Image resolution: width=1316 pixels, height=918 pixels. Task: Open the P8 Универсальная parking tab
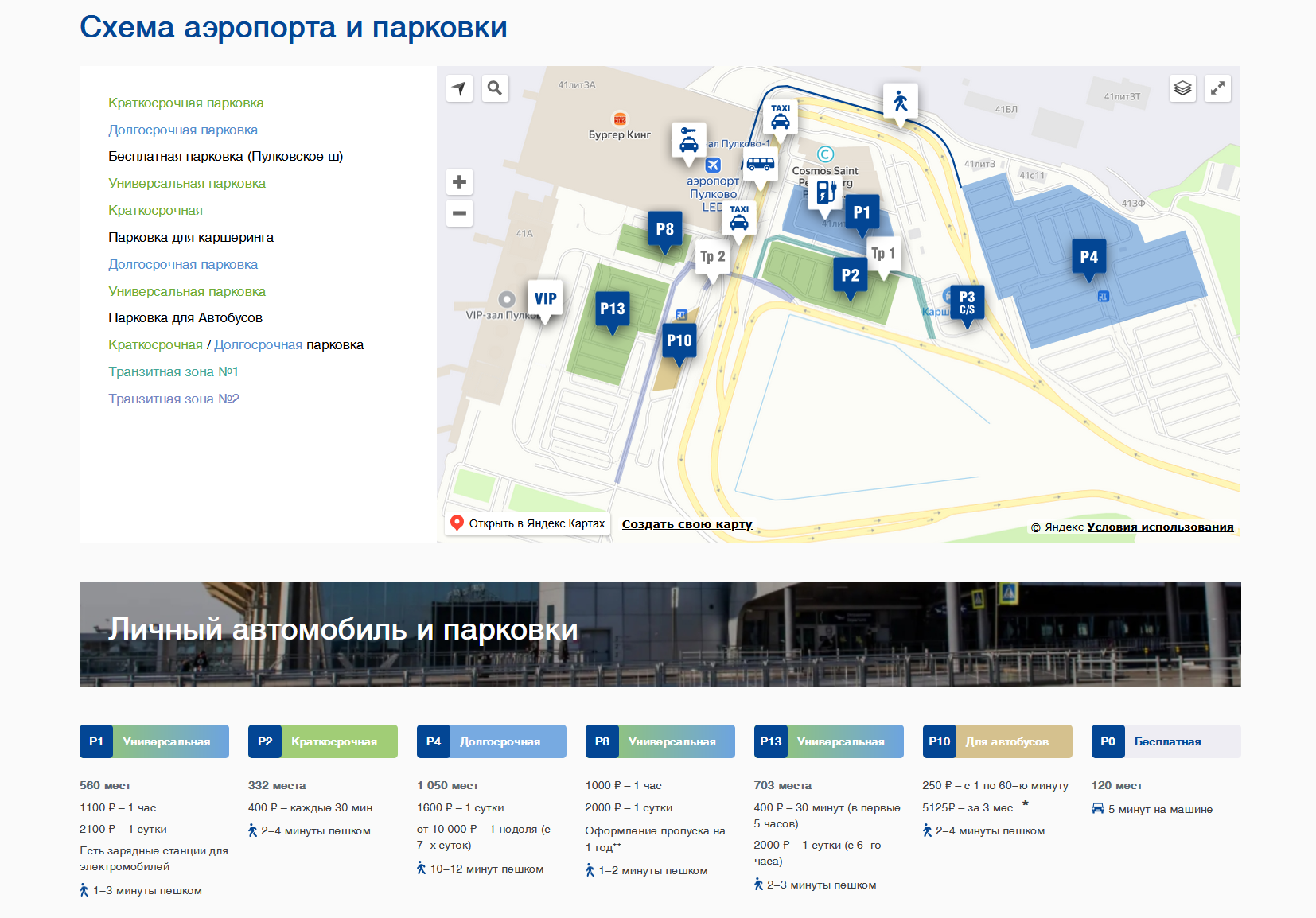[x=660, y=741]
